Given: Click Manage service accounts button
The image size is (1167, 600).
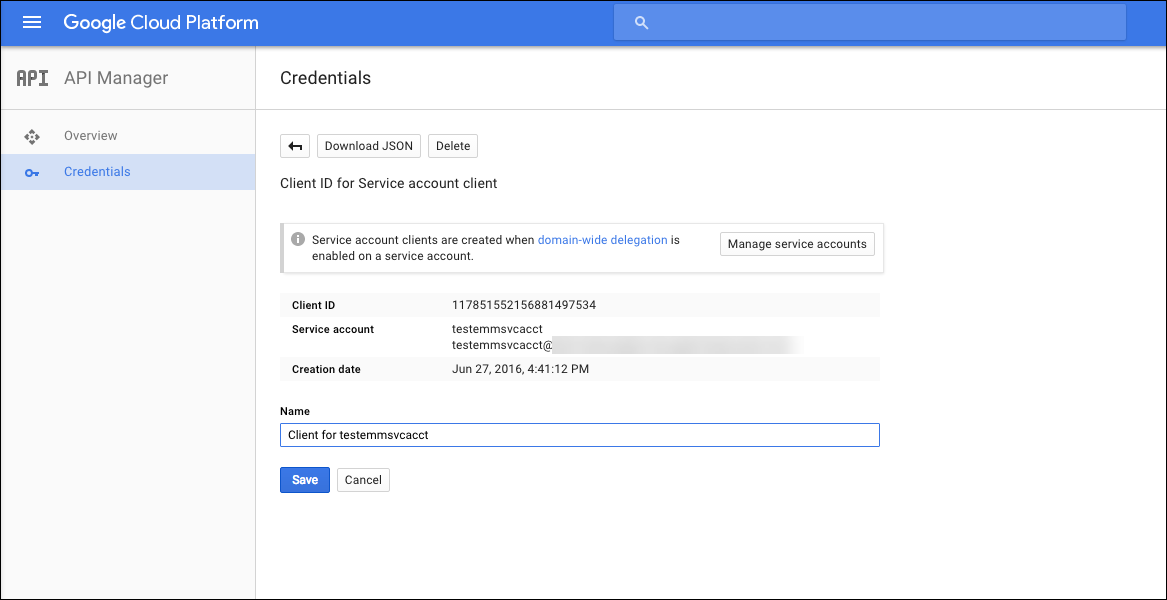Looking at the screenshot, I should 797,244.
